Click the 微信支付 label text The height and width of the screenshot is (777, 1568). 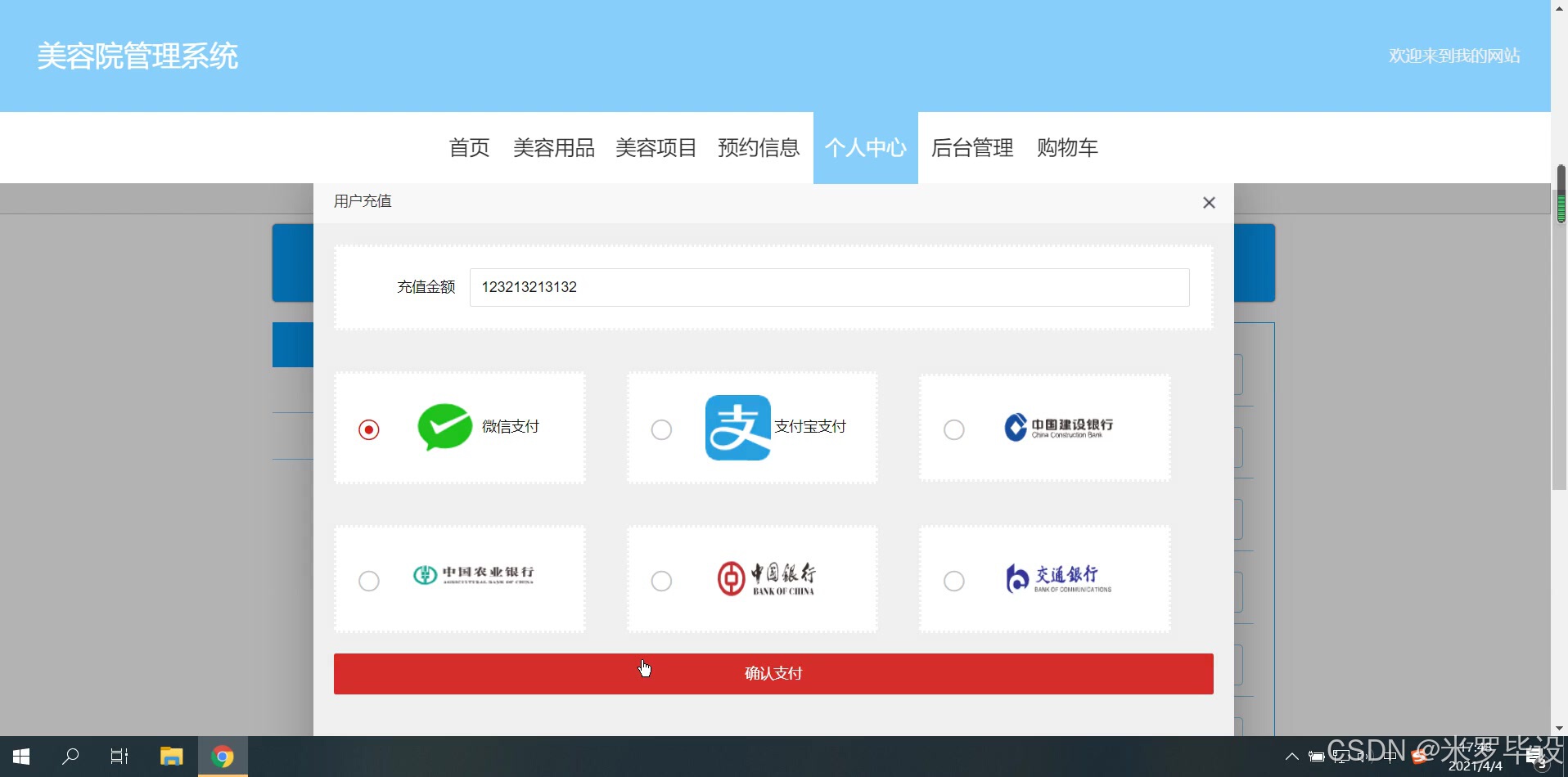click(511, 427)
